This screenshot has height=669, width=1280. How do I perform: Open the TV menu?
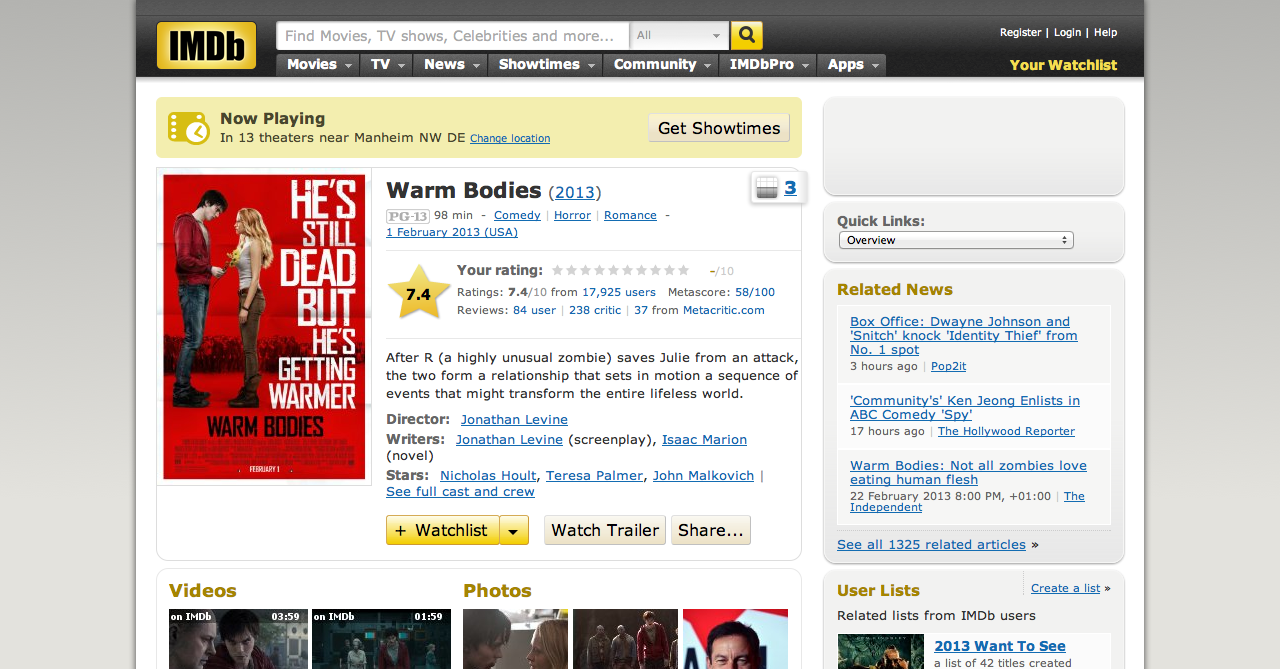coord(386,65)
